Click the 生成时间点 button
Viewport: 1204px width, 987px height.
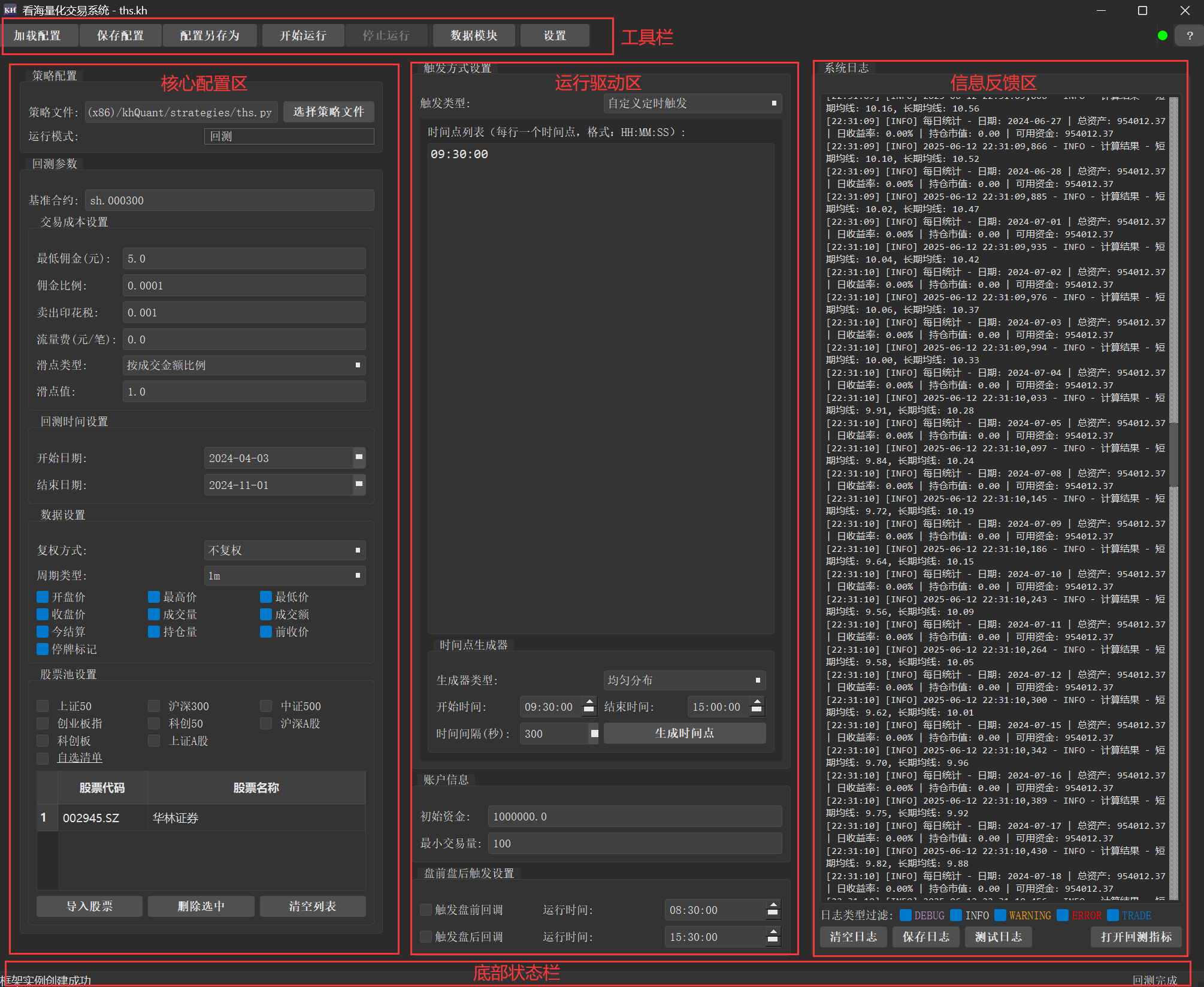[x=684, y=734]
